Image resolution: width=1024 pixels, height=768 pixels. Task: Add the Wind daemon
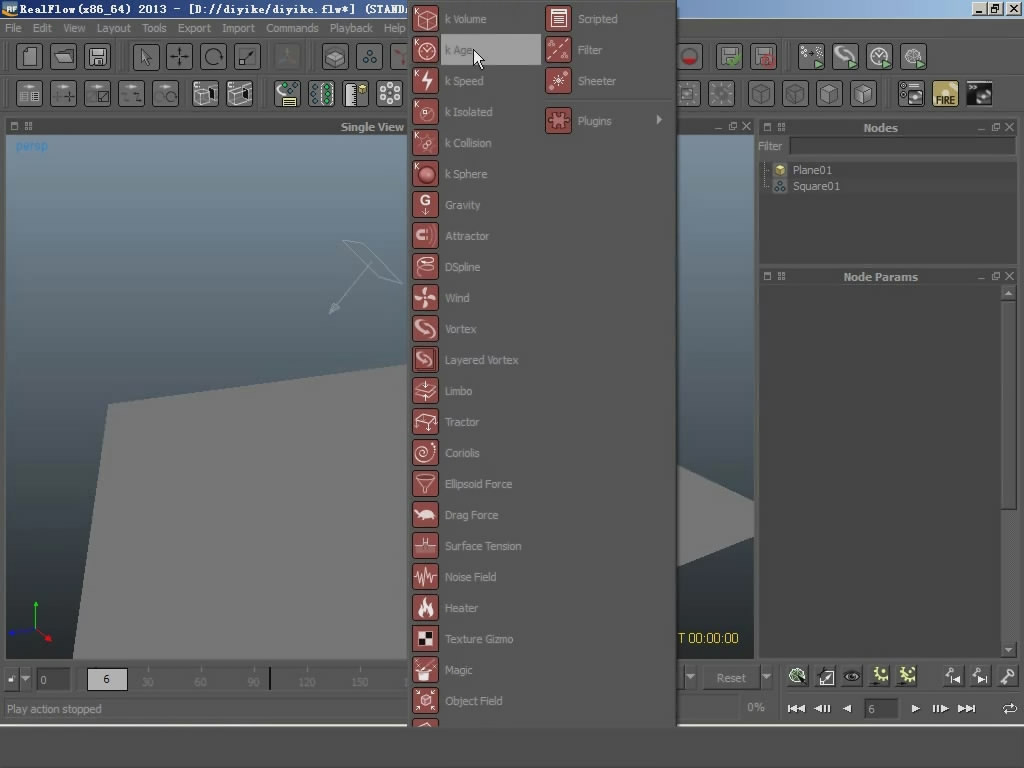click(476, 298)
